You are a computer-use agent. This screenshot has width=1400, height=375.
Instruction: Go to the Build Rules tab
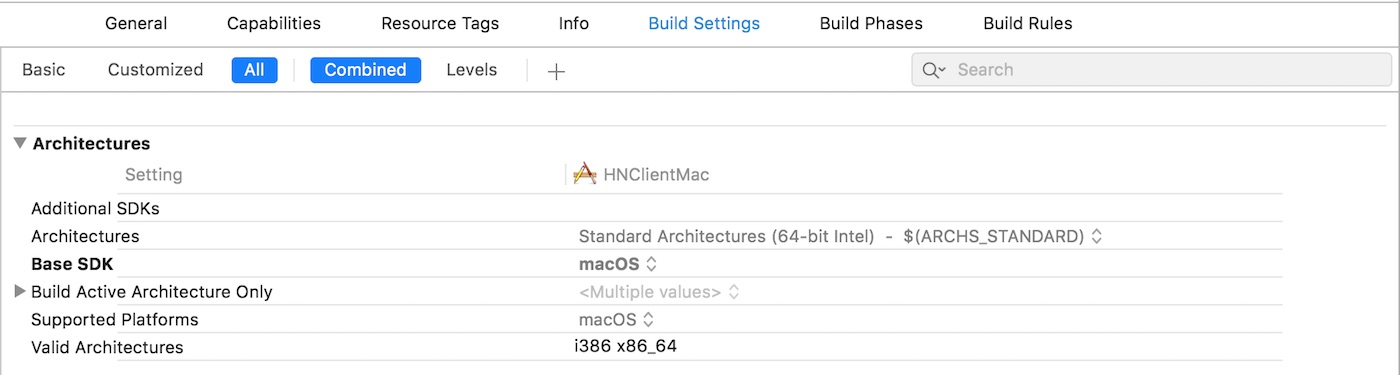[1028, 23]
